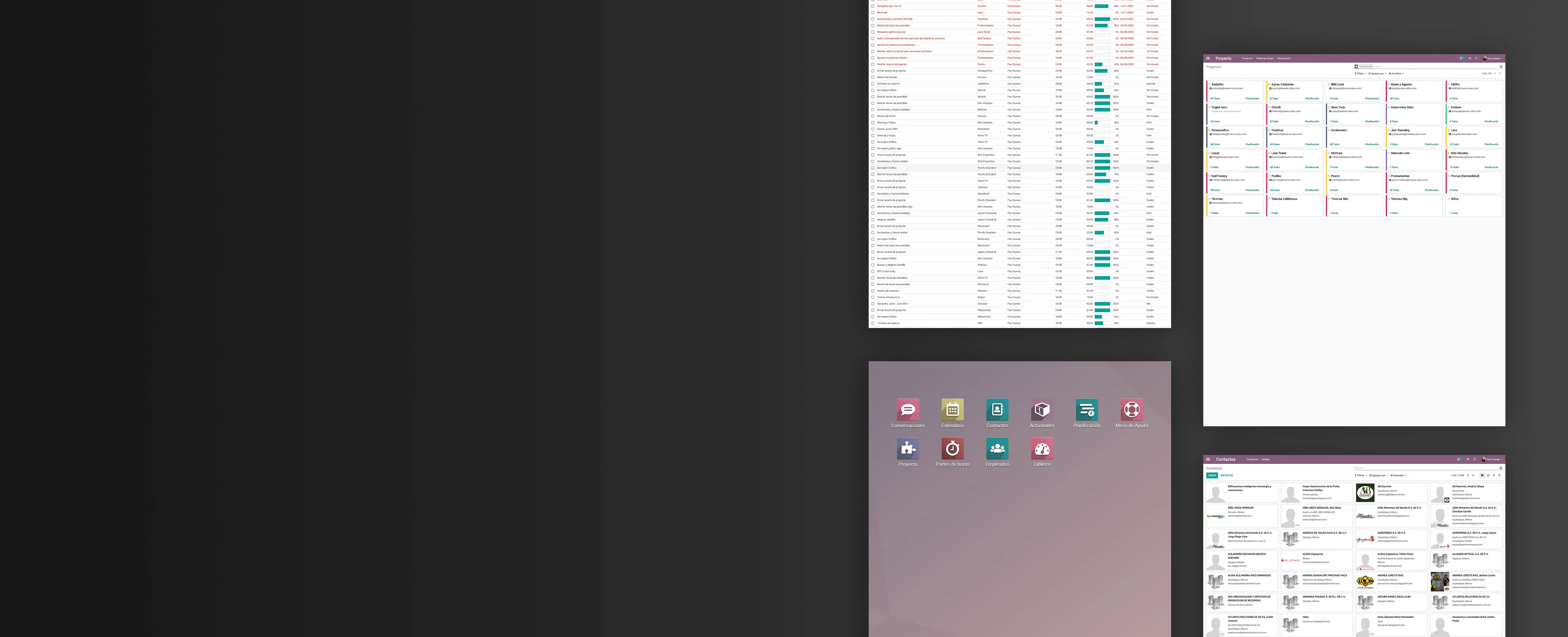Screen dimensions: 1568x637
Task: Select the Planificación menu in the Proyecto header
Action: pyautogui.click(x=1284, y=59)
